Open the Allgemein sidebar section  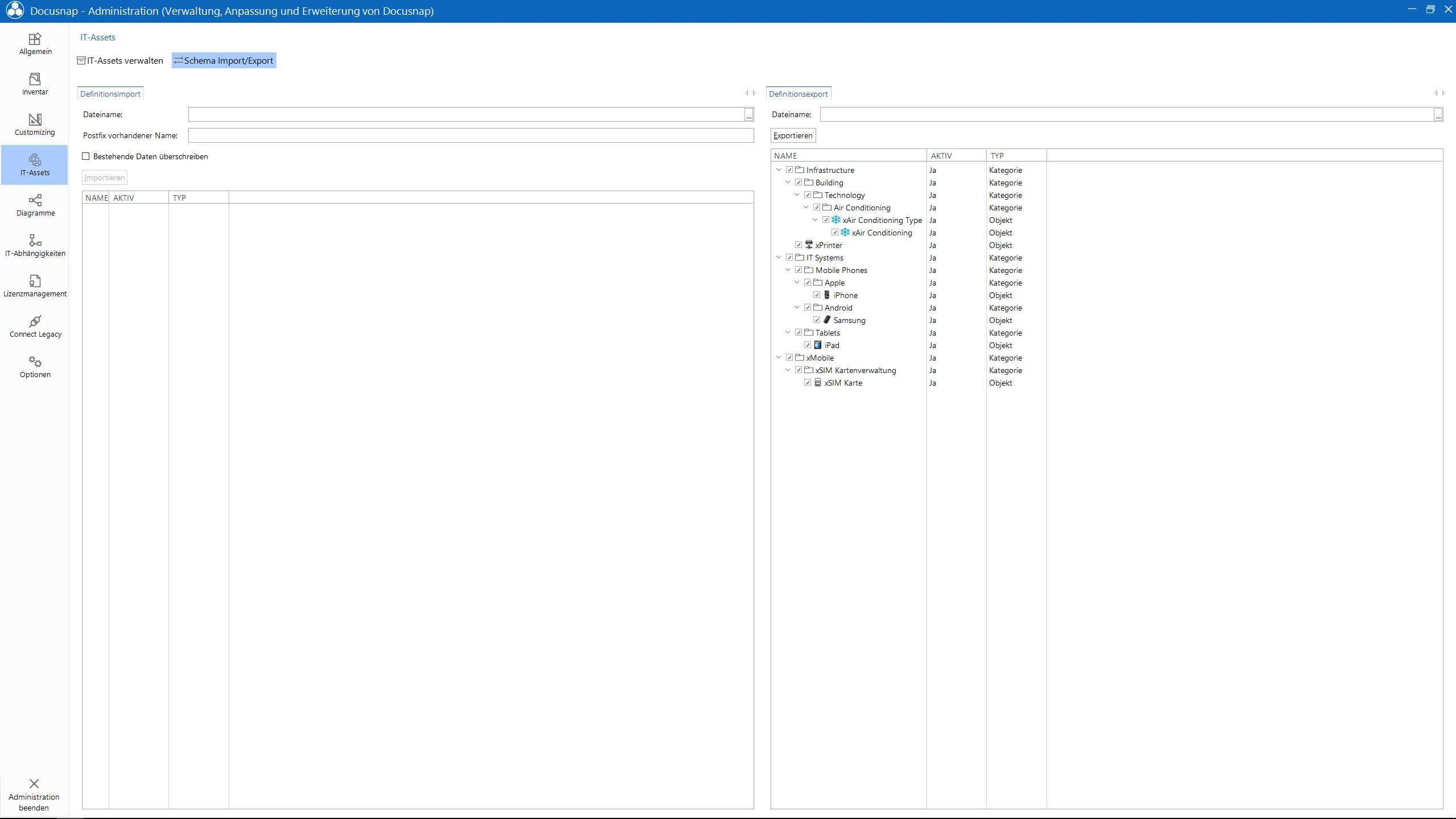[35, 44]
